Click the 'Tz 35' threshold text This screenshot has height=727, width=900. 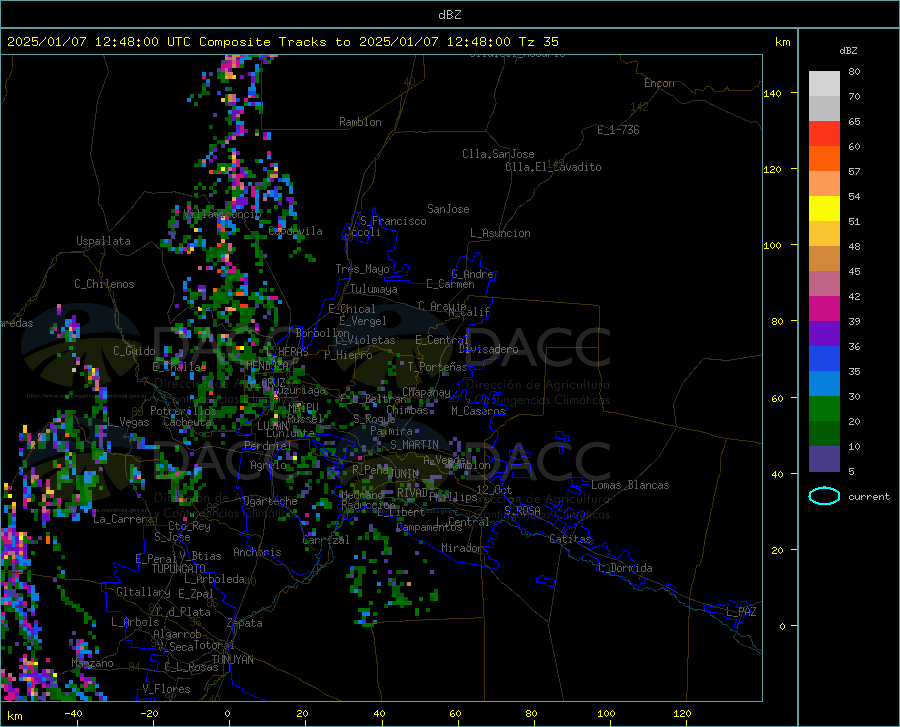[538, 42]
